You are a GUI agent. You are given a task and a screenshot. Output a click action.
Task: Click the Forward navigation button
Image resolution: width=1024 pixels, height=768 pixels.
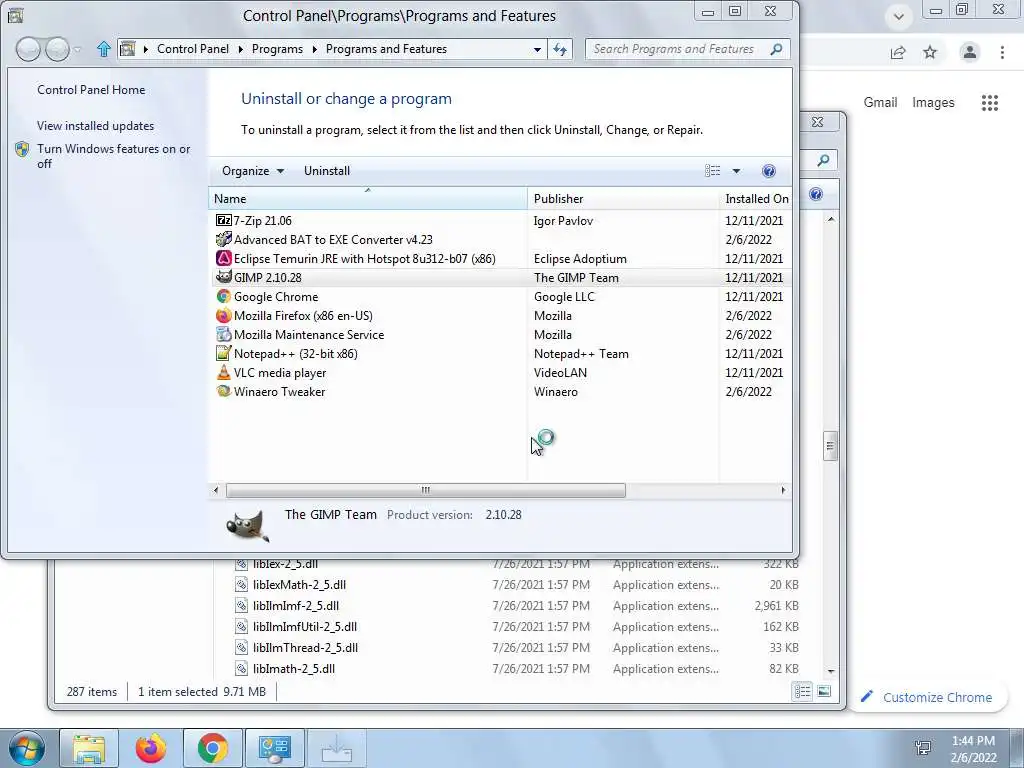(57, 49)
